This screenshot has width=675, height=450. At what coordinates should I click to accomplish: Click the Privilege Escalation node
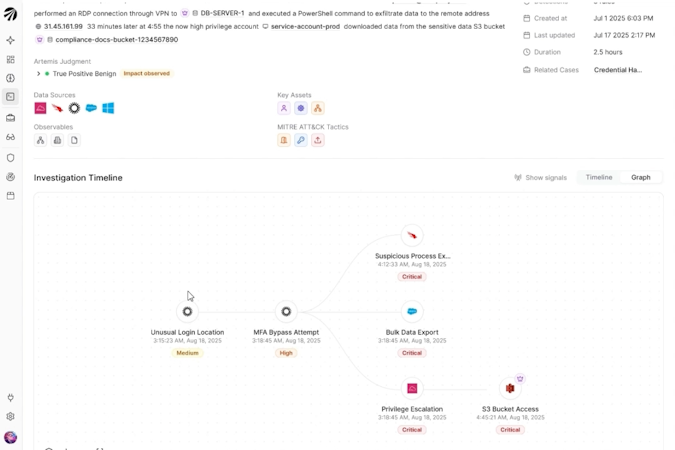(412, 388)
